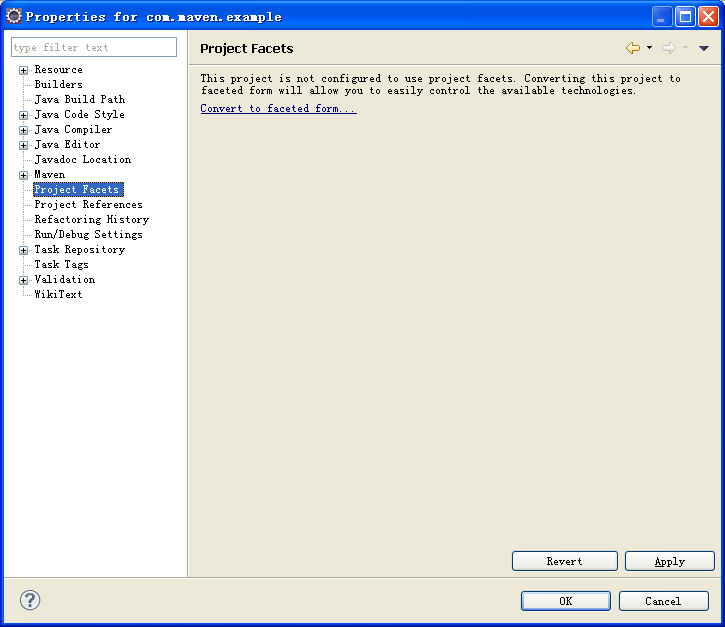Screen dimensions: 725x627
Task: Open the Javadoc Location page
Action: click(83, 160)
